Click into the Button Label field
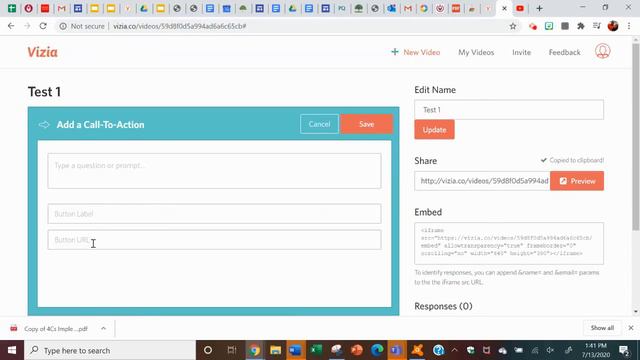640x360 pixels. (x=214, y=214)
